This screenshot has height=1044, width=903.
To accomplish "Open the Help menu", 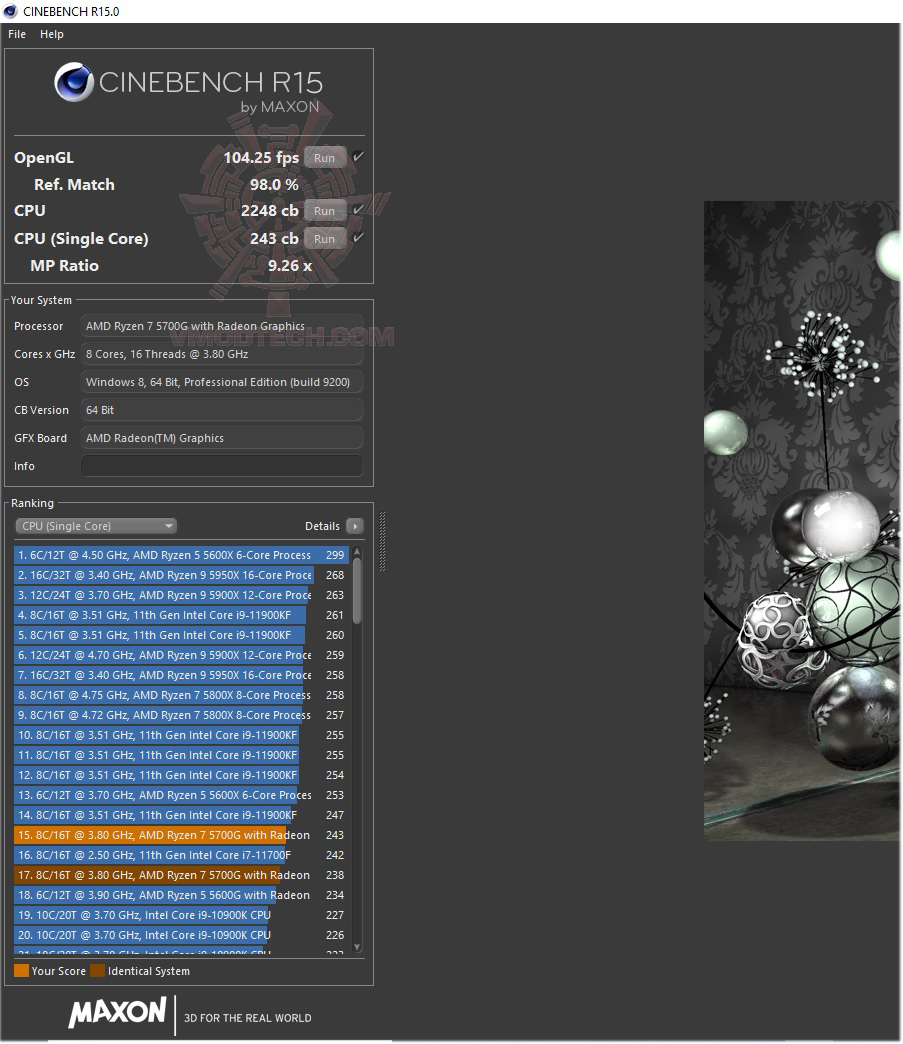I will pyautogui.click(x=51, y=34).
